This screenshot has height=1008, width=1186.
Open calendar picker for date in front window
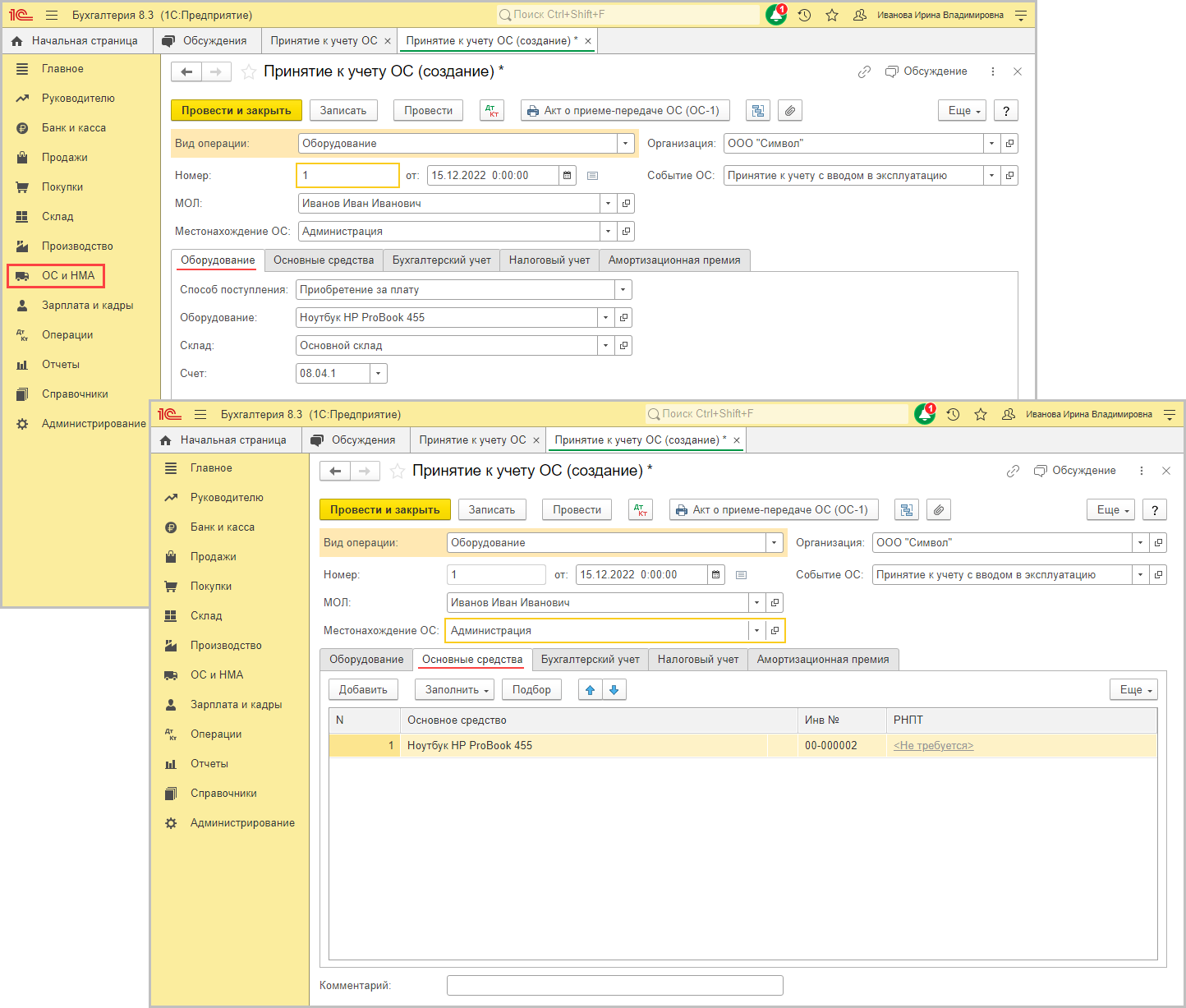[715, 574]
